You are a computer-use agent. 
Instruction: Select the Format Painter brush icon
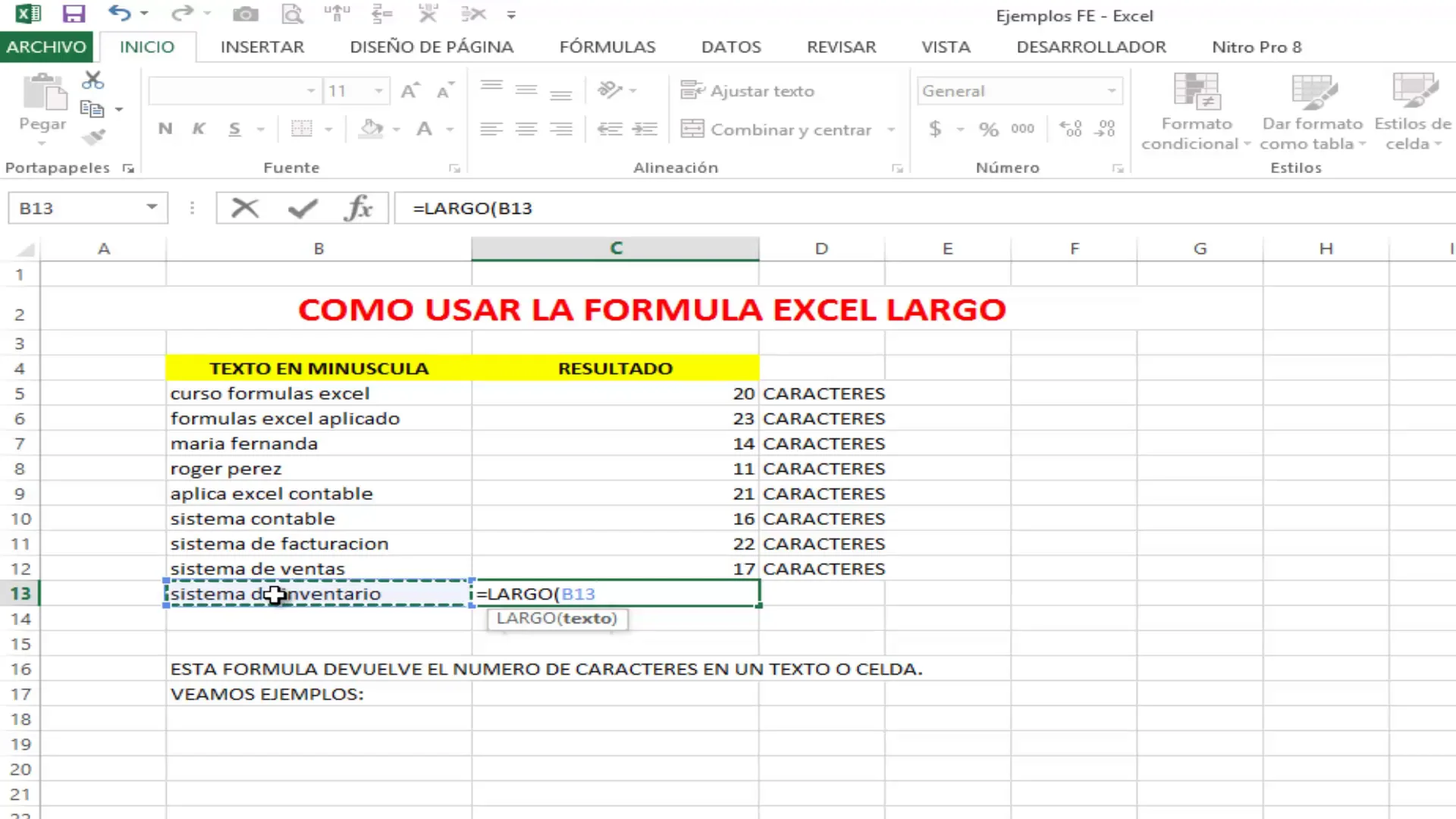(x=93, y=137)
